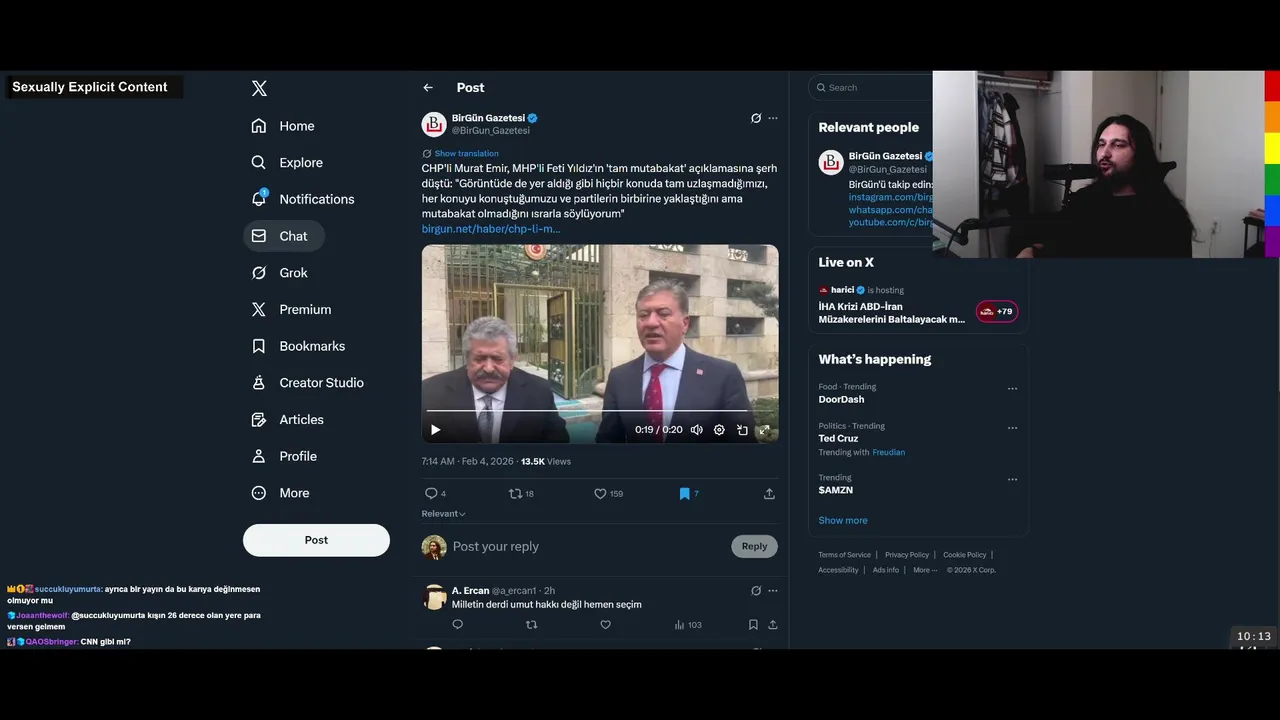The image size is (1280, 720).
Task: Play the video in the post
Action: point(435,430)
